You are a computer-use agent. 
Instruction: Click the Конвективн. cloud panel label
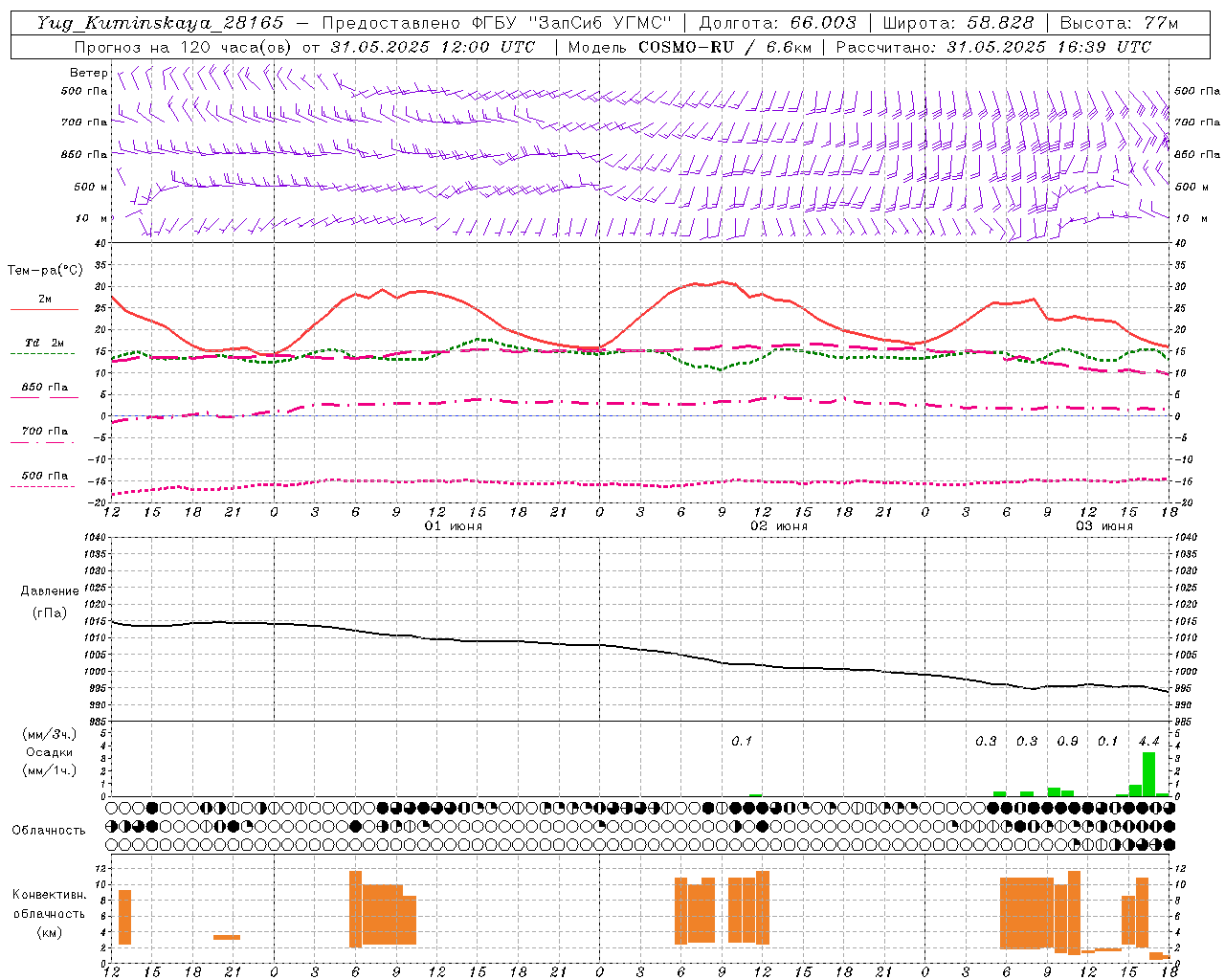[x=50, y=895]
